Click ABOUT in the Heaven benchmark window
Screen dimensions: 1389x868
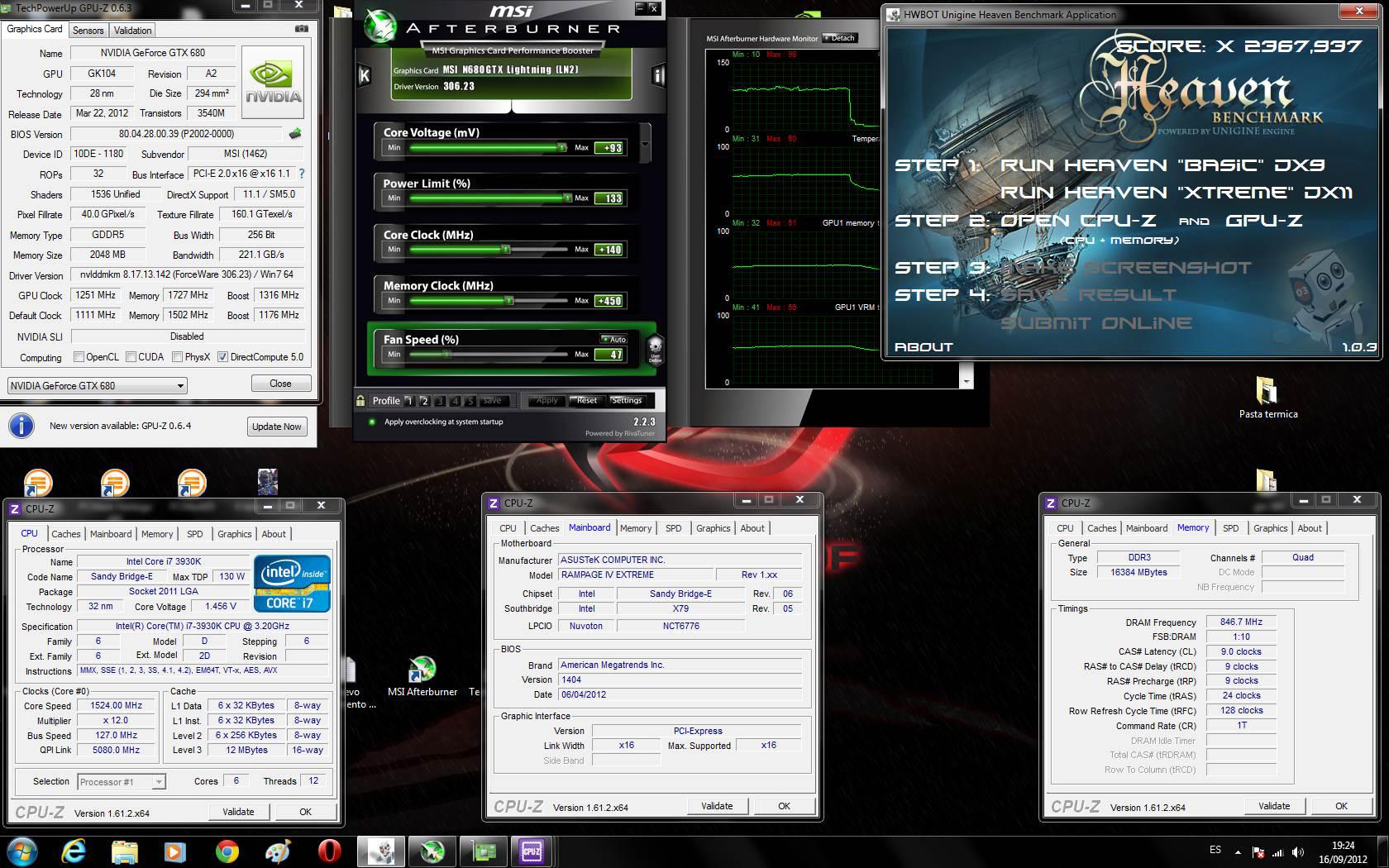click(924, 347)
